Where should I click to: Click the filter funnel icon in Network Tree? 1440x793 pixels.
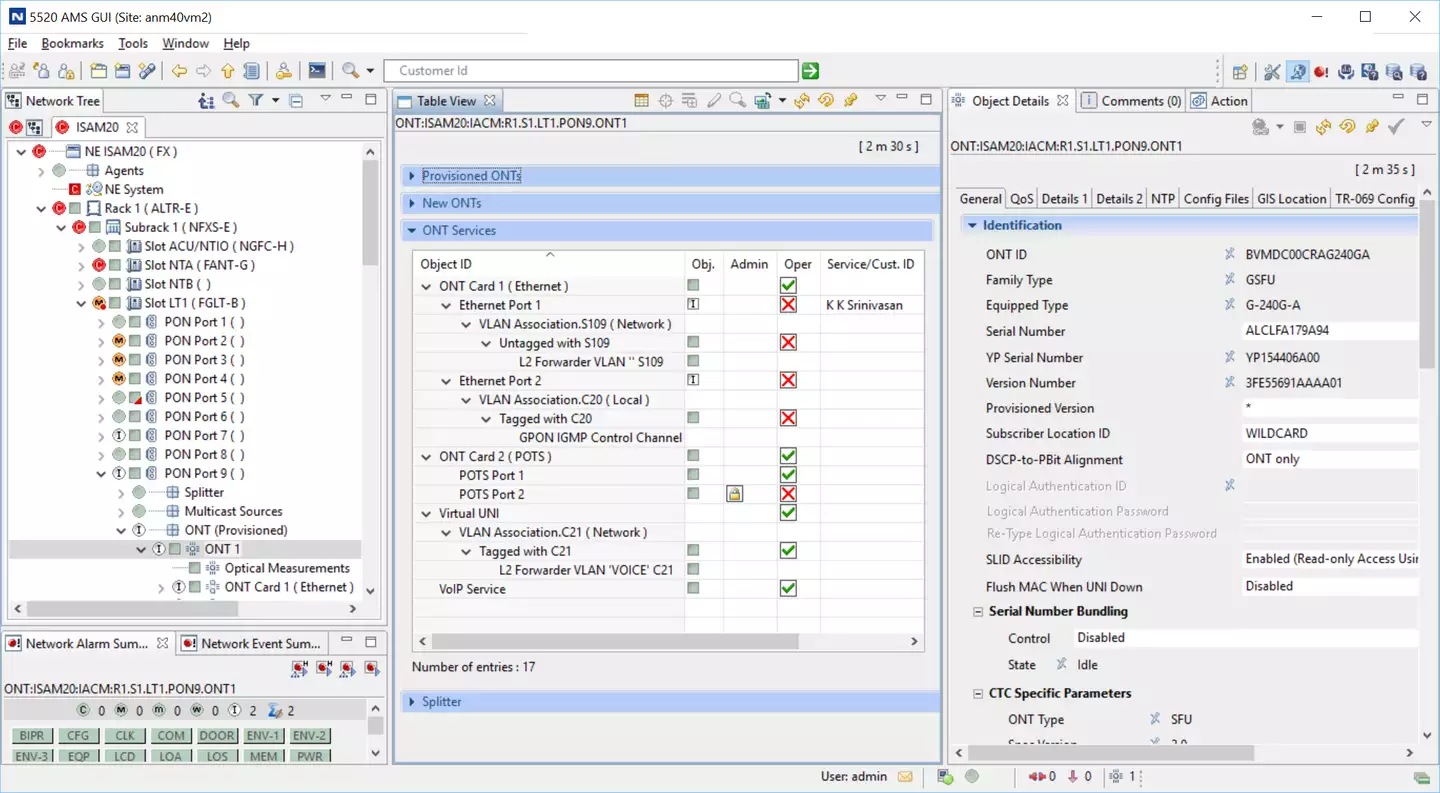coord(256,100)
